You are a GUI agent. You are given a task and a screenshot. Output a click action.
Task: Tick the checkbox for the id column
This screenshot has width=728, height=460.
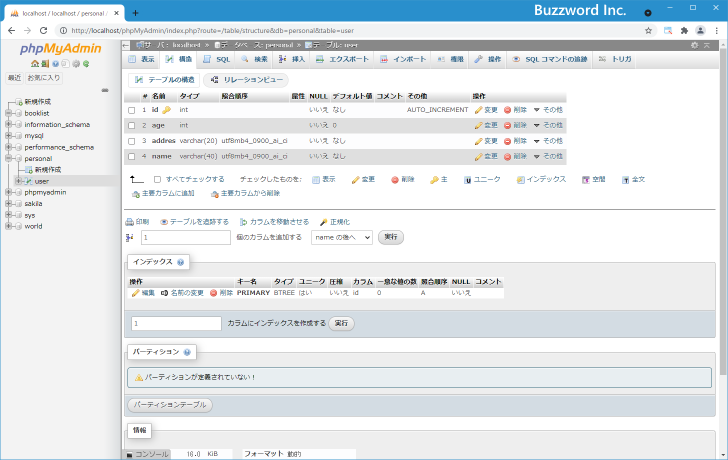point(131,110)
